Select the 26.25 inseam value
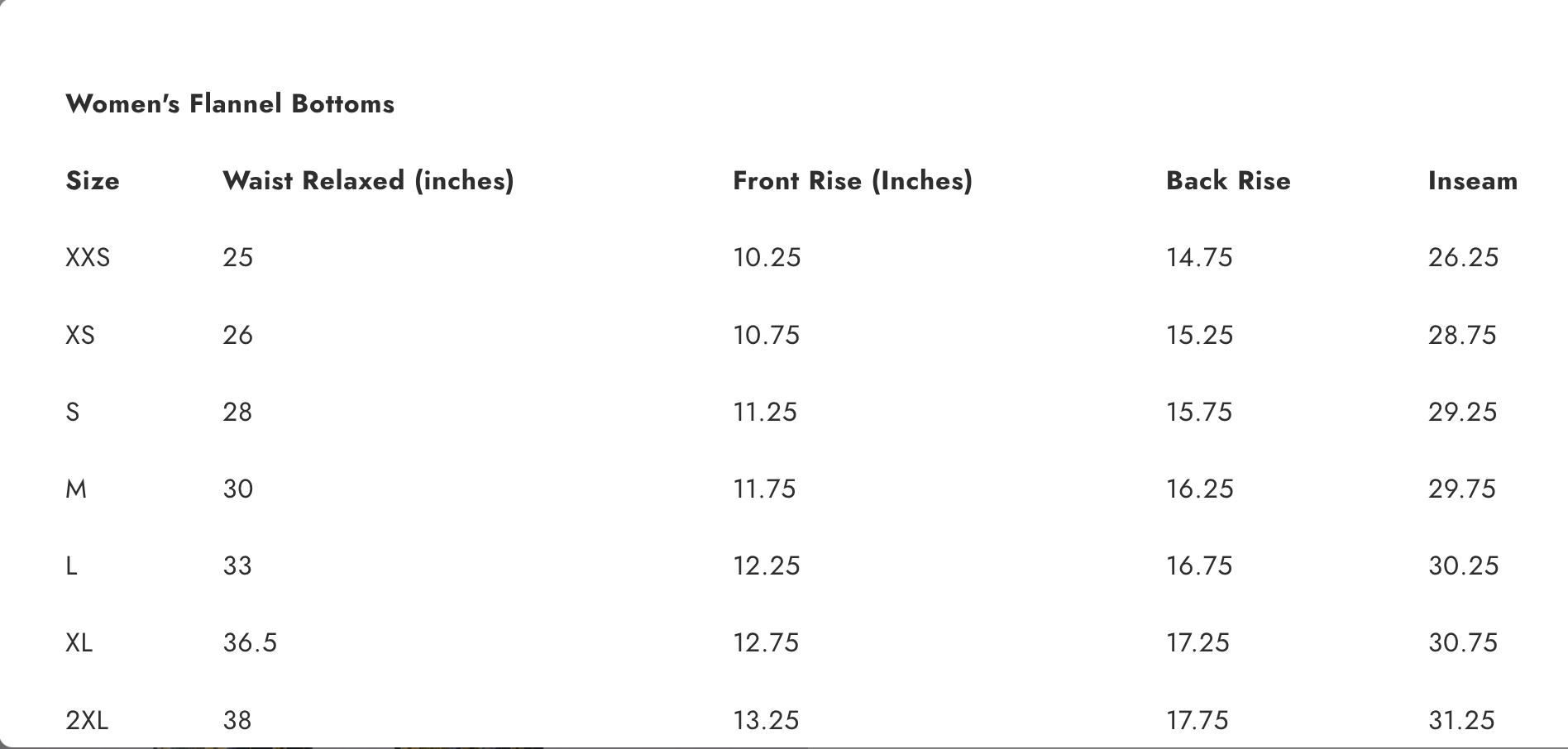The width and height of the screenshot is (1568, 749). (1463, 258)
